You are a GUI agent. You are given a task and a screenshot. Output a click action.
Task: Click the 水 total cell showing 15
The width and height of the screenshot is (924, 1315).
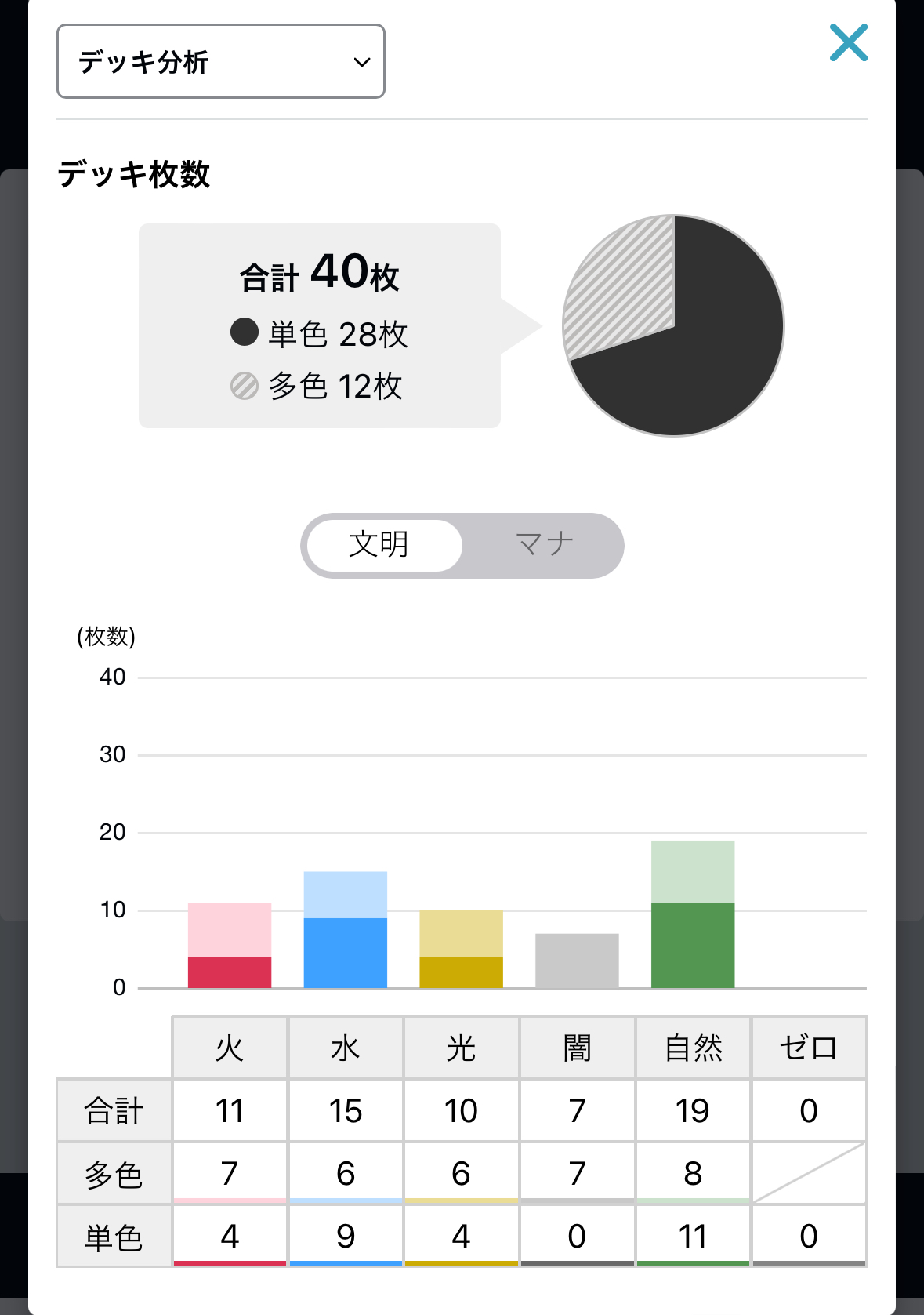[346, 1110]
